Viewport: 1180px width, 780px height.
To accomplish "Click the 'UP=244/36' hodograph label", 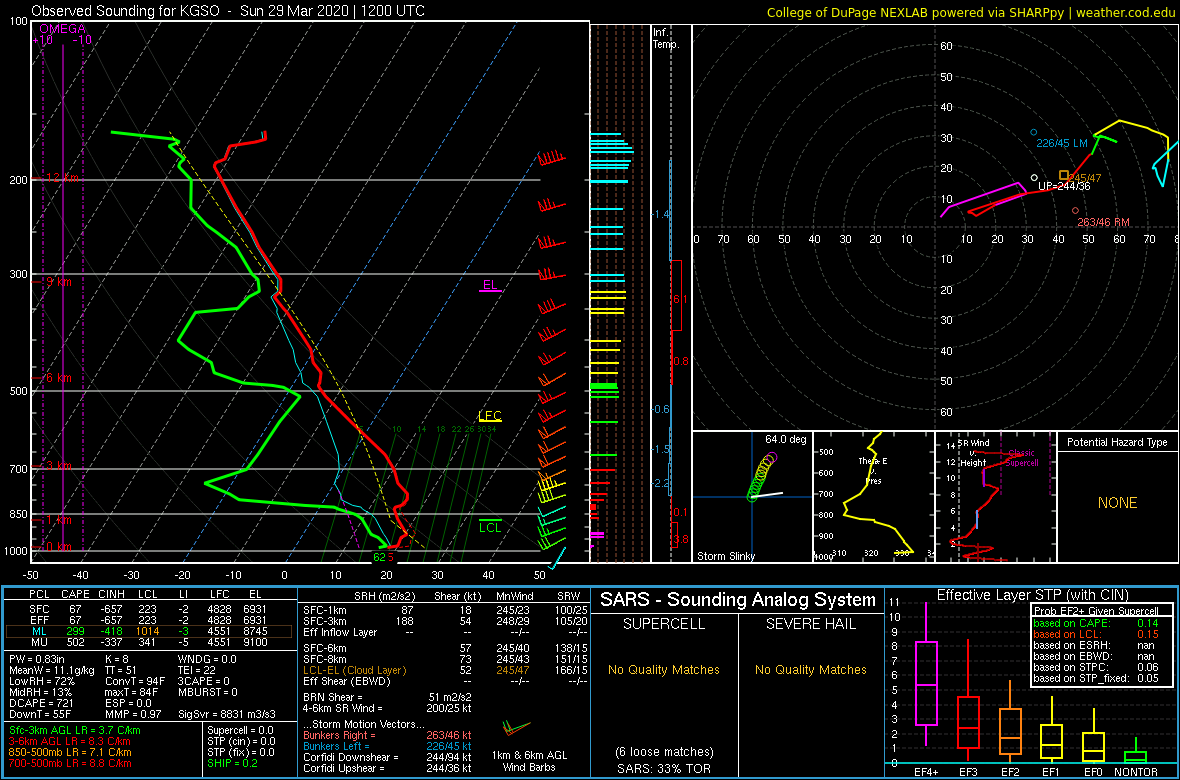I will coord(1063,186).
